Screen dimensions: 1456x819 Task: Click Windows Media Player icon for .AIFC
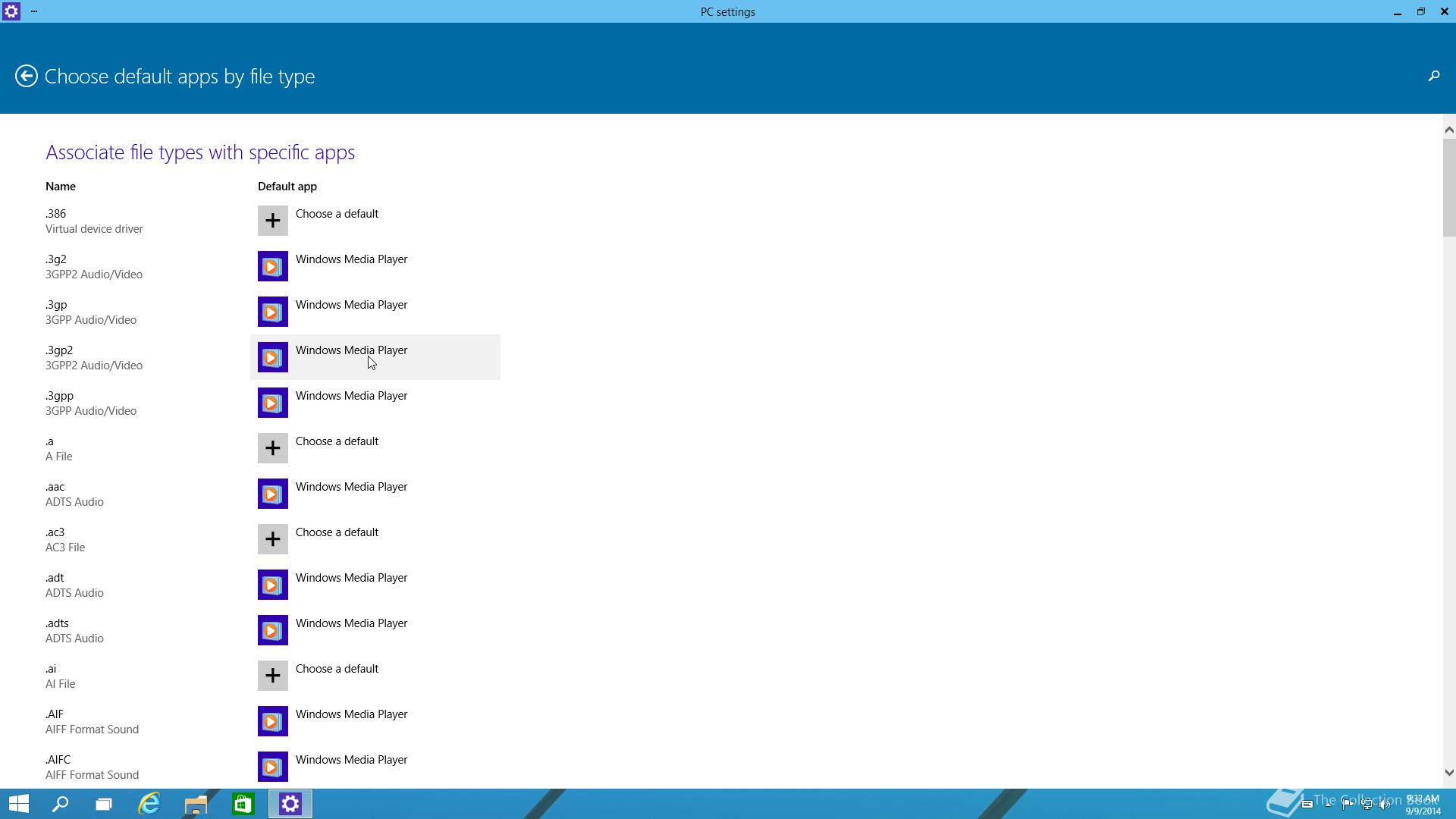pyautogui.click(x=273, y=767)
